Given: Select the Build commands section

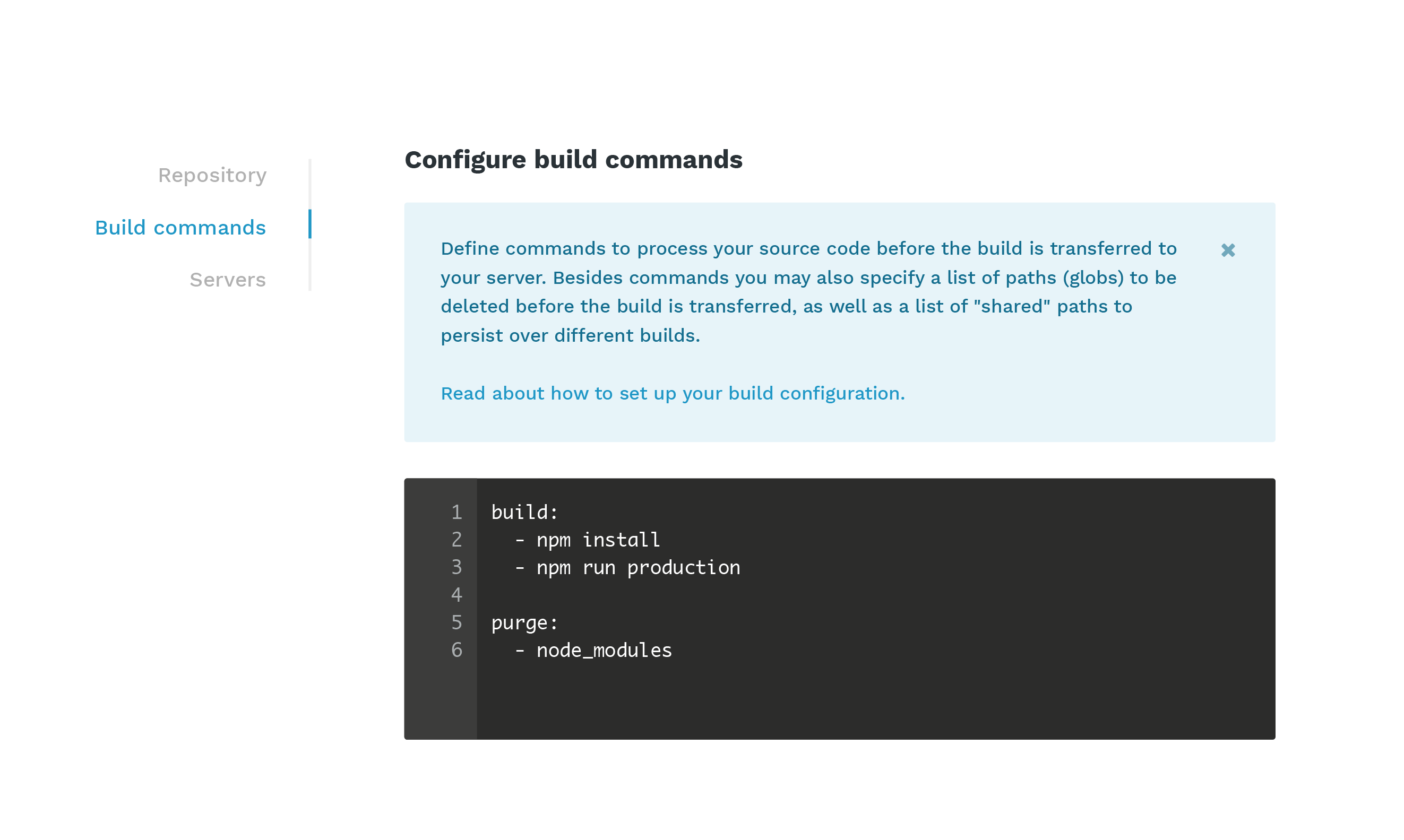Looking at the screenshot, I should click(180, 227).
